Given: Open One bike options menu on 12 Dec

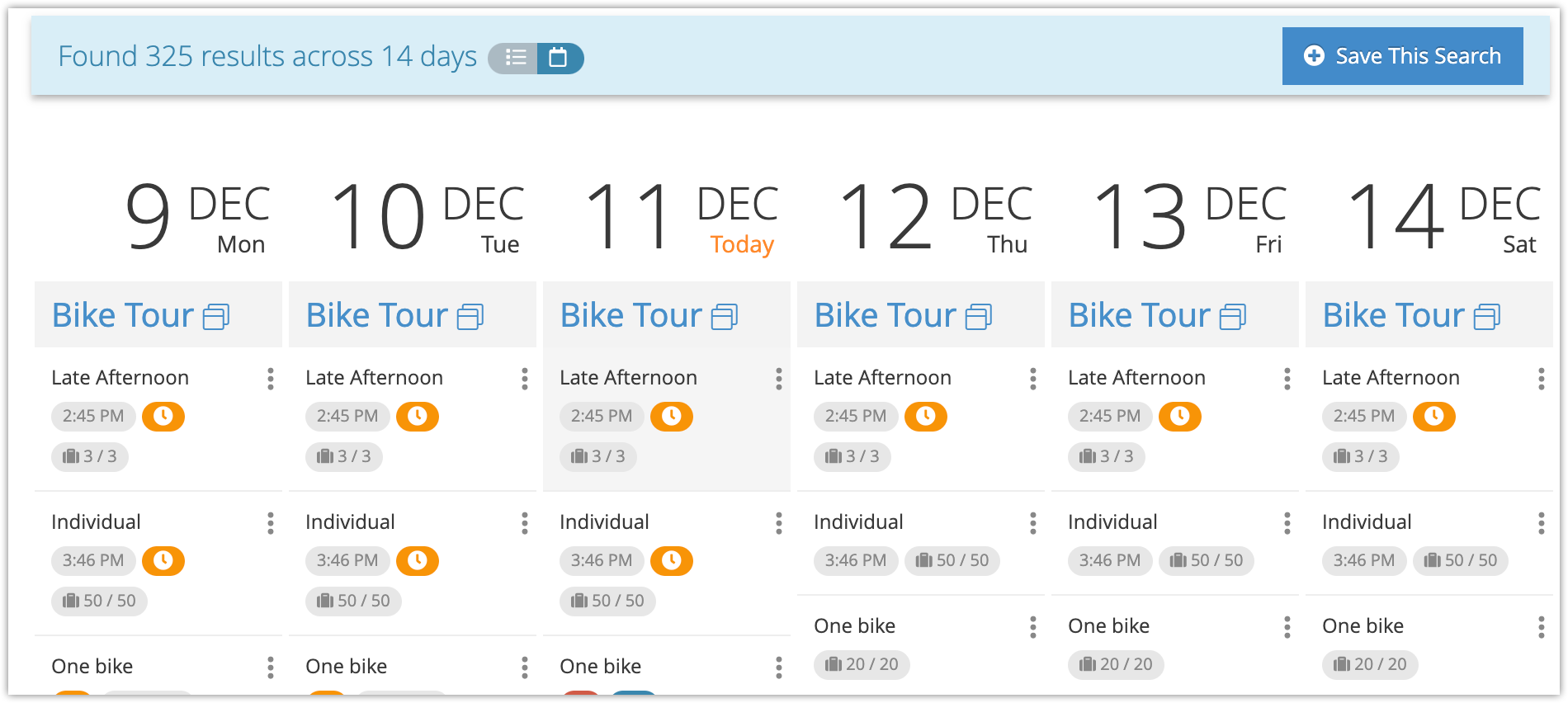Looking at the screenshot, I should [x=1032, y=627].
